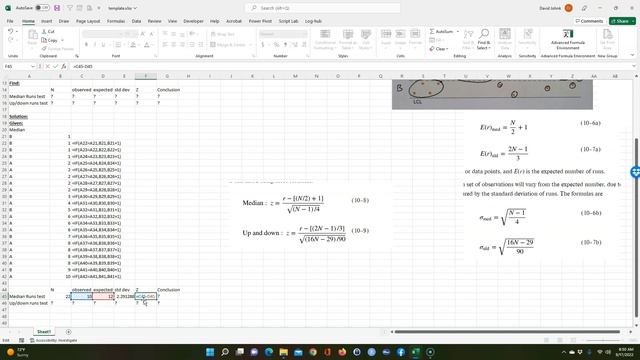Click the Save icon in title bar
Image resolution: width=640 pixels, height=360 pixels.
tap(57, 8)
